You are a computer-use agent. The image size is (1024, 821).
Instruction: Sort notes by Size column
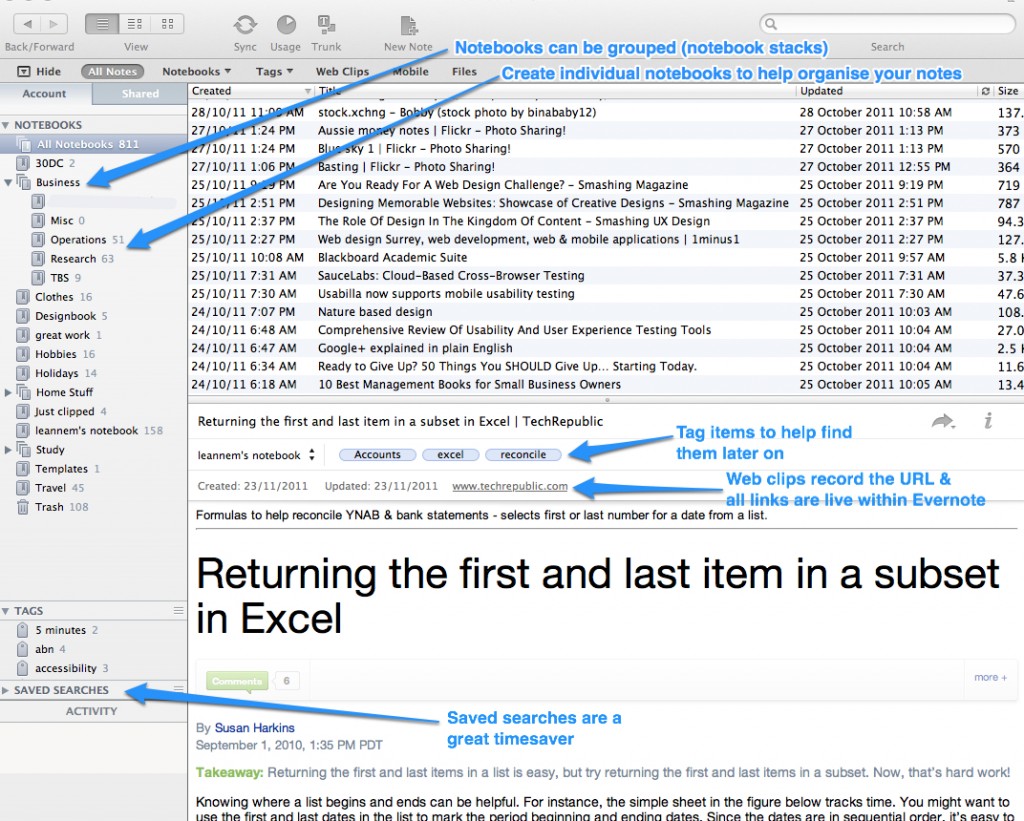click(x=1008, y=91)
